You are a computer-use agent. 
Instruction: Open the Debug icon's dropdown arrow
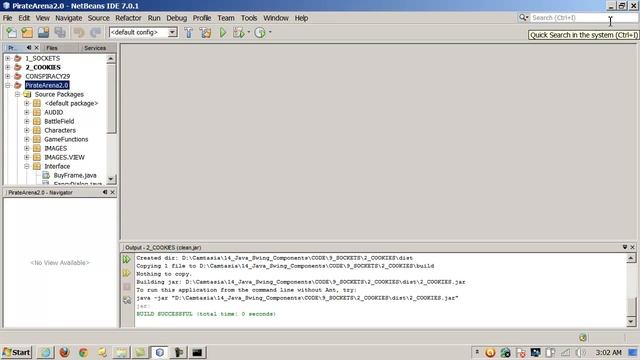(249, 32)
